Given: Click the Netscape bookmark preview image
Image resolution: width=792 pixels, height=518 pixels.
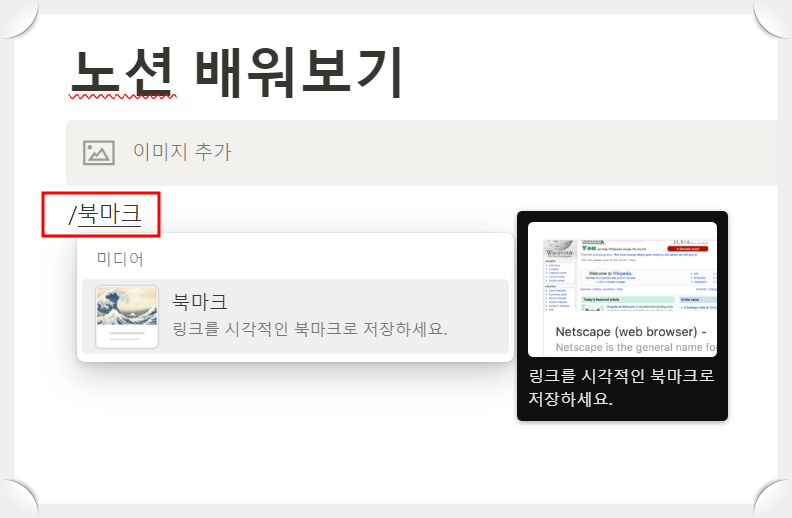Looking at the screenshot, I should click(x=622, y=289).
